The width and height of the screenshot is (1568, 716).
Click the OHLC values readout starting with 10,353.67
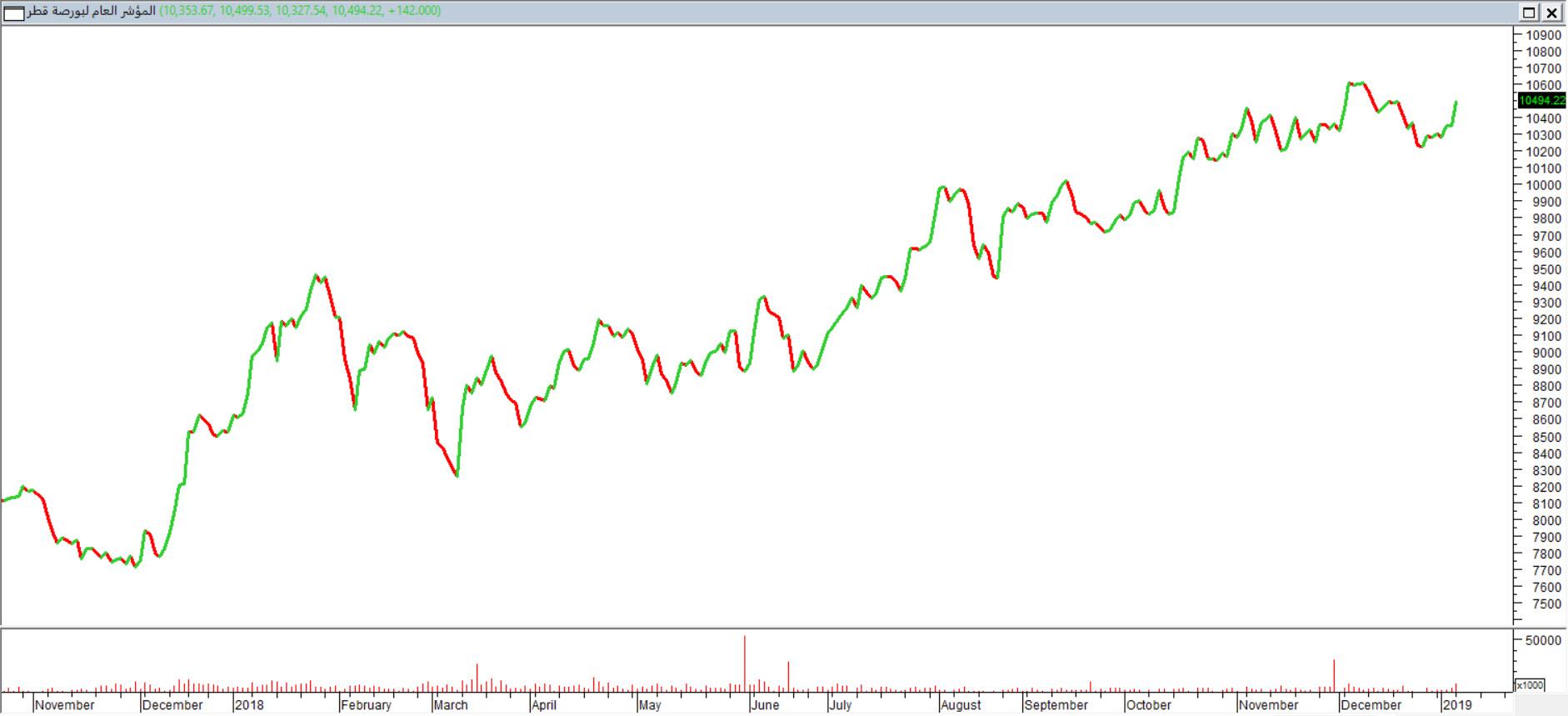click(x=300, y=12)
